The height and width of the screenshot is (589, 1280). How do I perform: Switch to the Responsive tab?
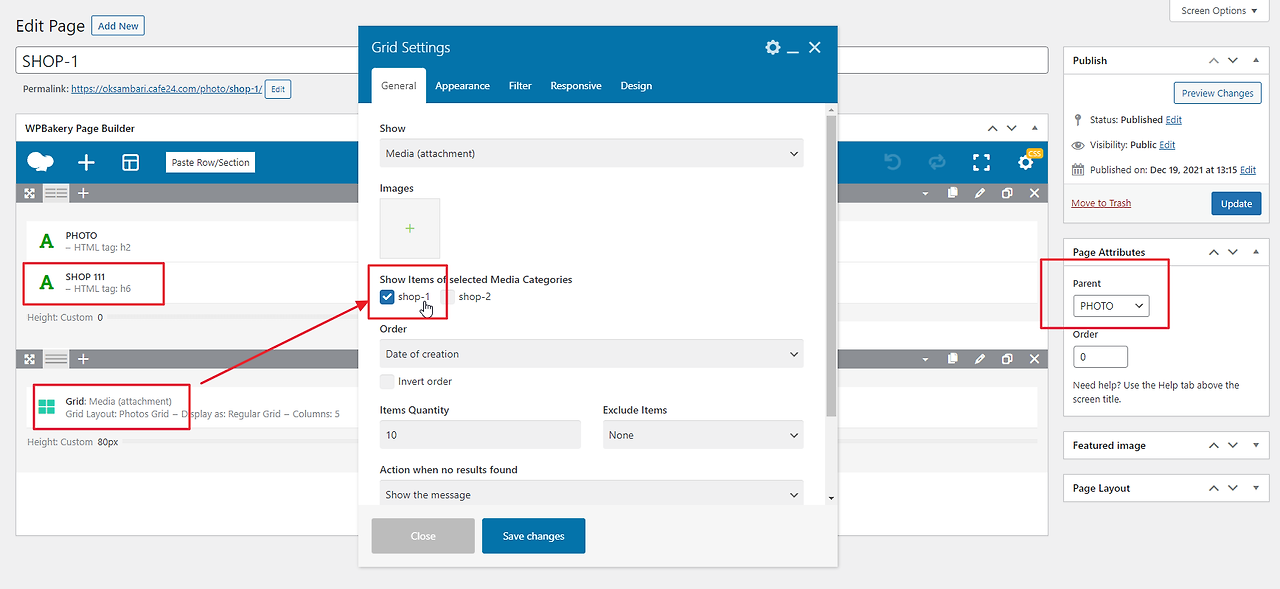point(576,86)
